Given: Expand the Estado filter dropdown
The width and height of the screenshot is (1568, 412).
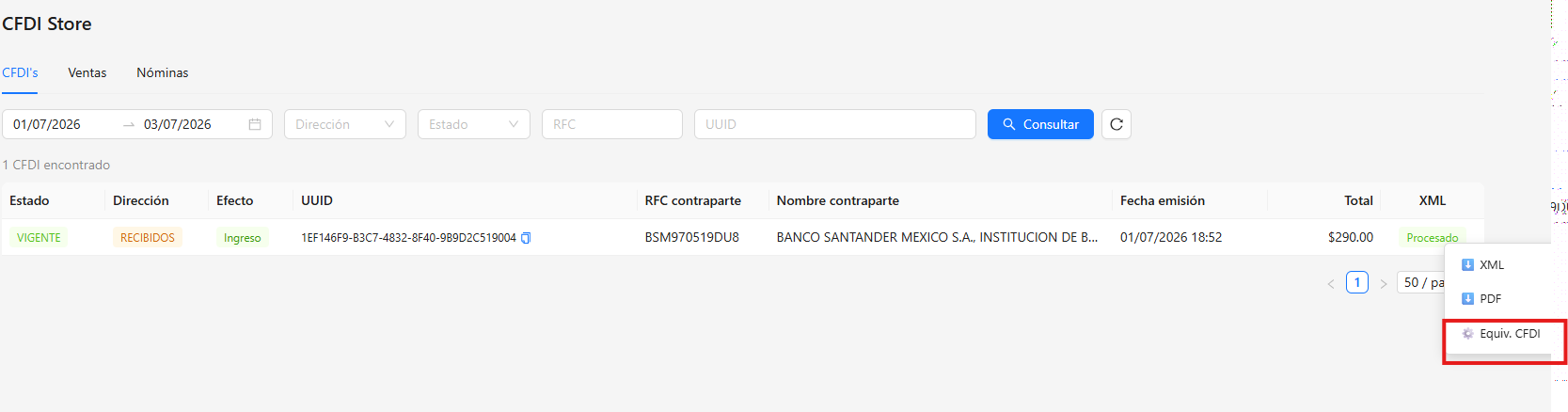Looking at the screenshot, I should click(x=474, y=124).
